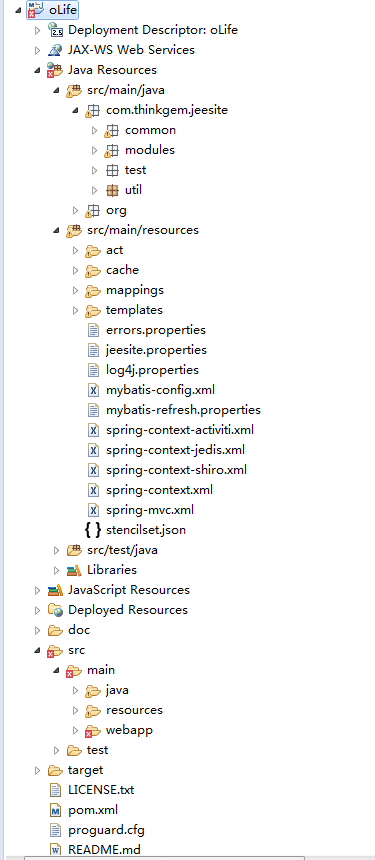Click the spring-context-activiti.xml file icon
The width and height of the screenshot is (375, 860).
click(x=94, y=431)
